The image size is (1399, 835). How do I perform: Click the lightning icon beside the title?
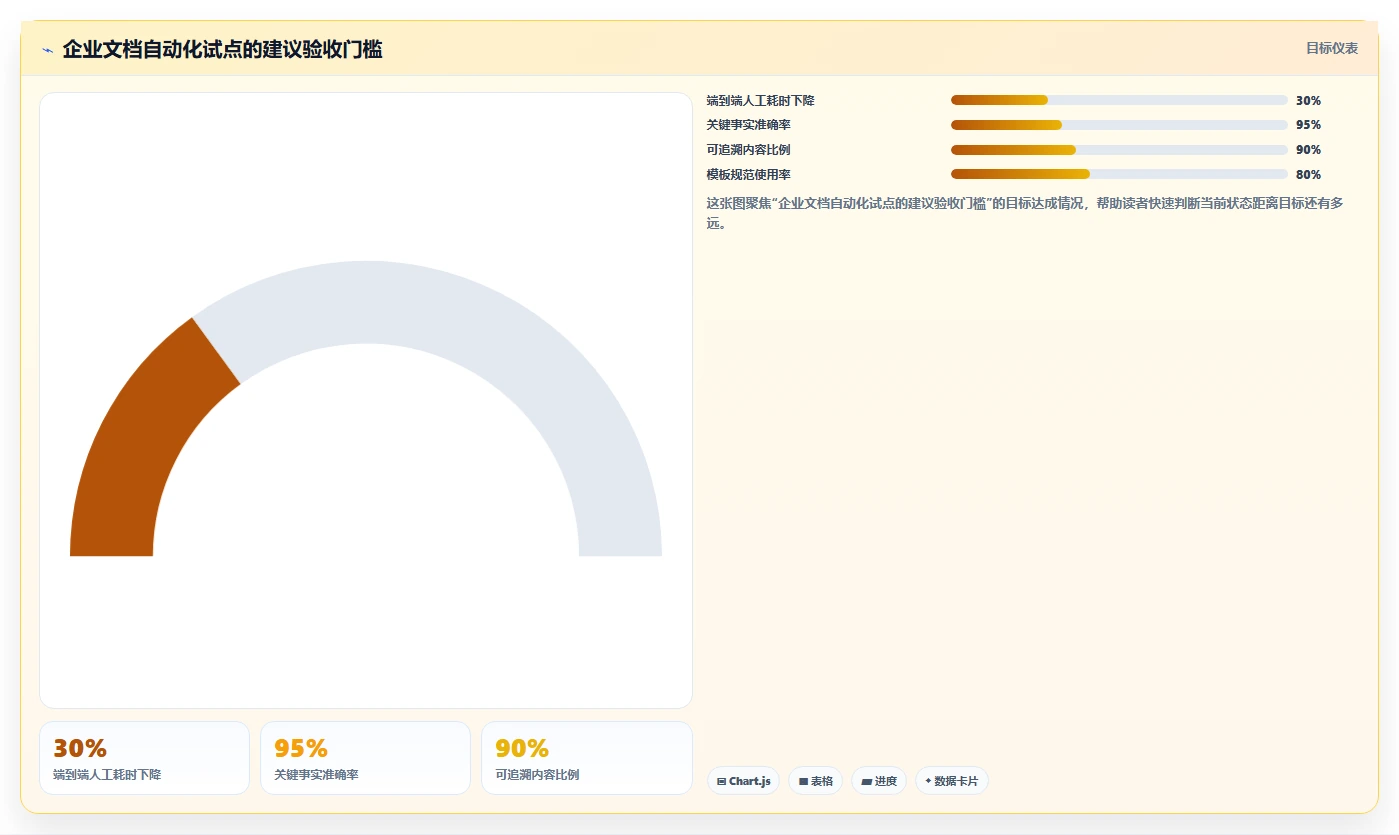tap(47, 50)
